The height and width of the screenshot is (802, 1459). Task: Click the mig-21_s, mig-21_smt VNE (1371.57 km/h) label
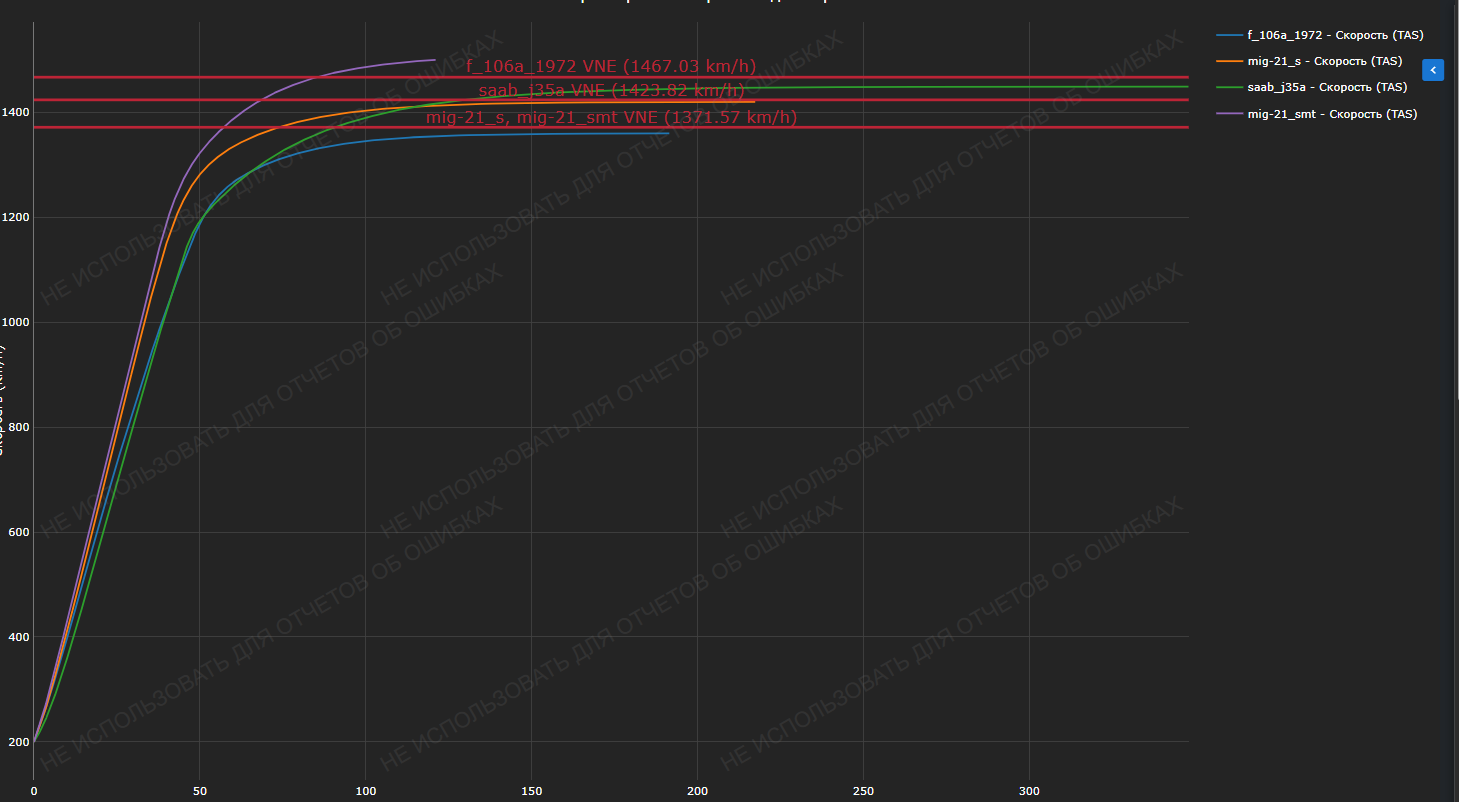(x=611, y=118)
